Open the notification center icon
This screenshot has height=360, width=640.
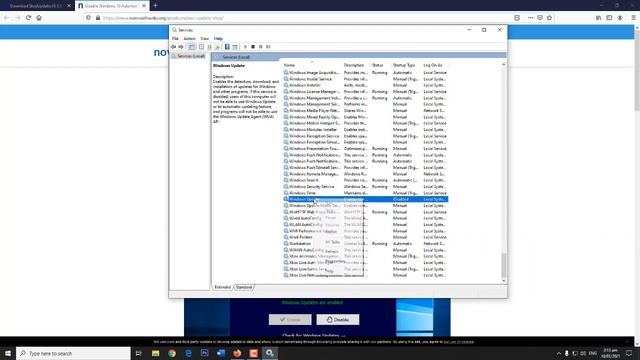[629, 353]
